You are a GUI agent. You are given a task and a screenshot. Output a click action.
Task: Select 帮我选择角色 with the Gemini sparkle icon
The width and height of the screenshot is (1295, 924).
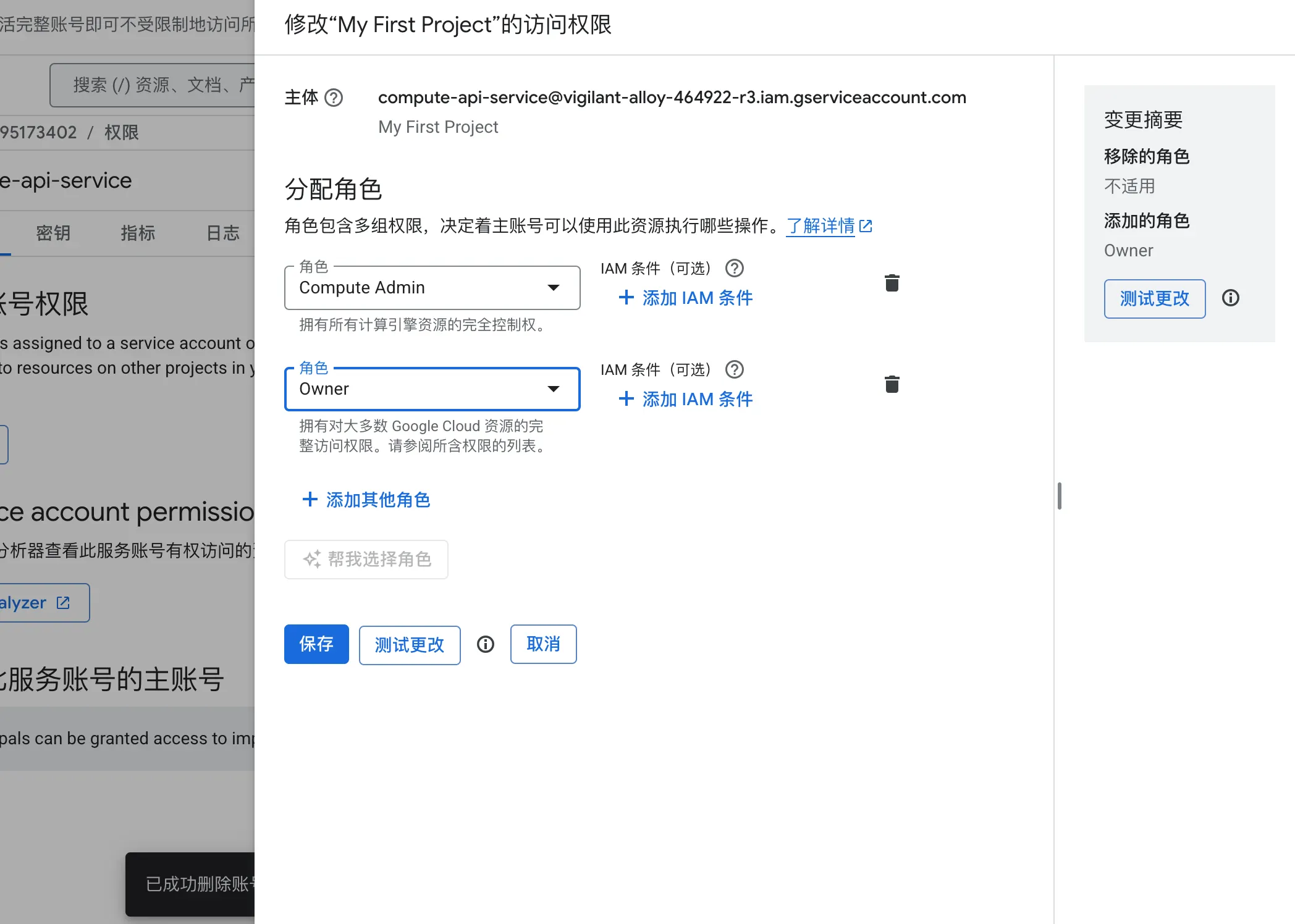click(366, 559)
